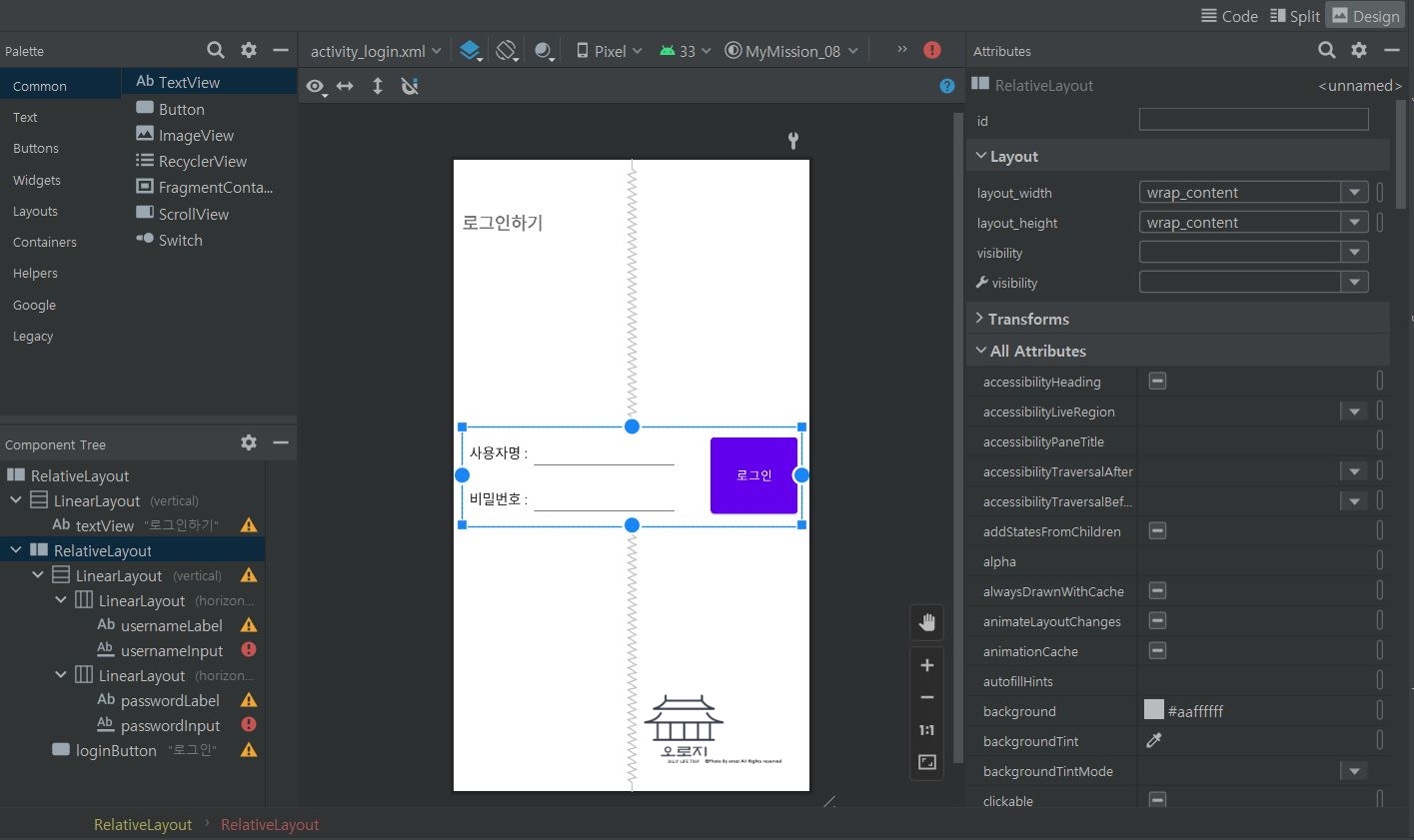Open MyMission_08 theme selector

791,51
